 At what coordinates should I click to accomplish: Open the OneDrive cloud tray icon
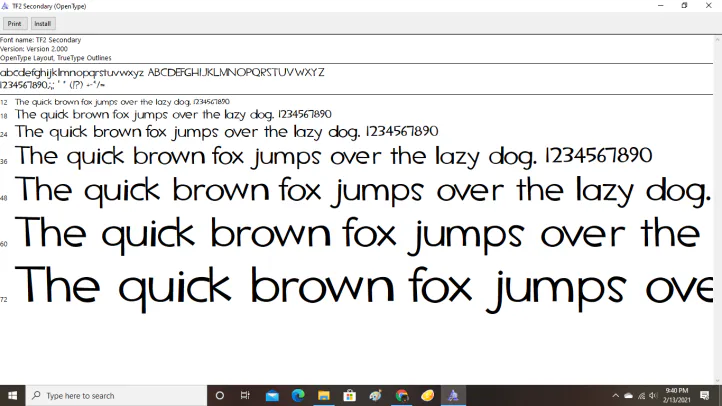[628, 395]
